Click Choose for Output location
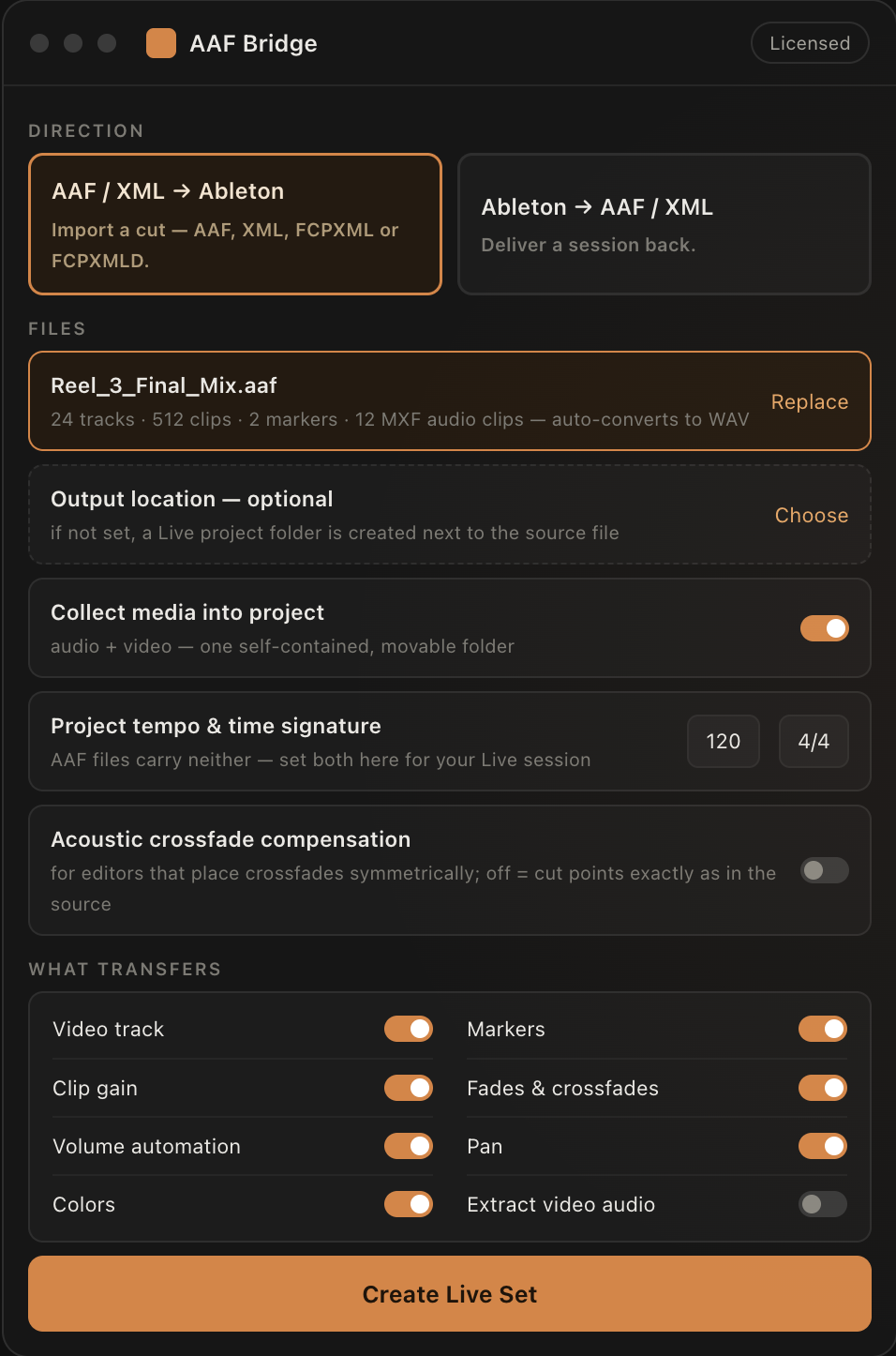The height and width of the screenshot is (1356, 896). click(812, 515)
